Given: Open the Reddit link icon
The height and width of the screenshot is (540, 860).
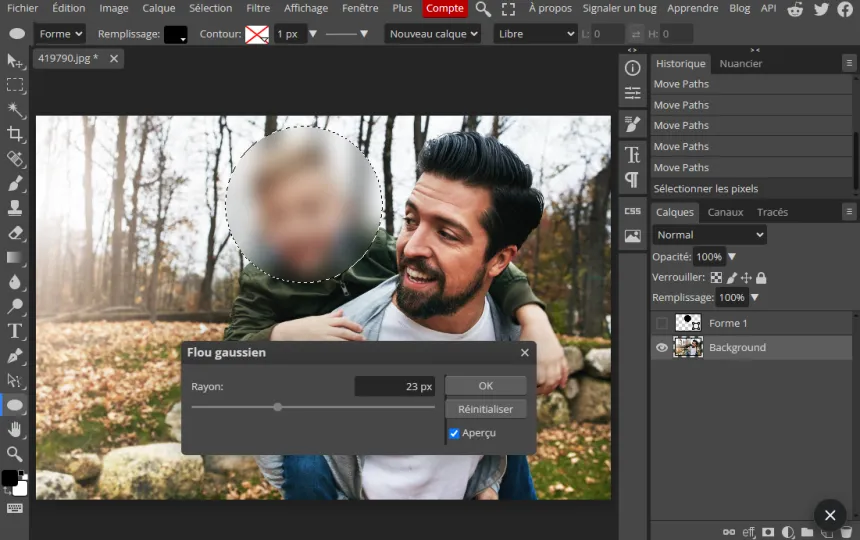Looking at the screenshot, I should tap(795, 9).
